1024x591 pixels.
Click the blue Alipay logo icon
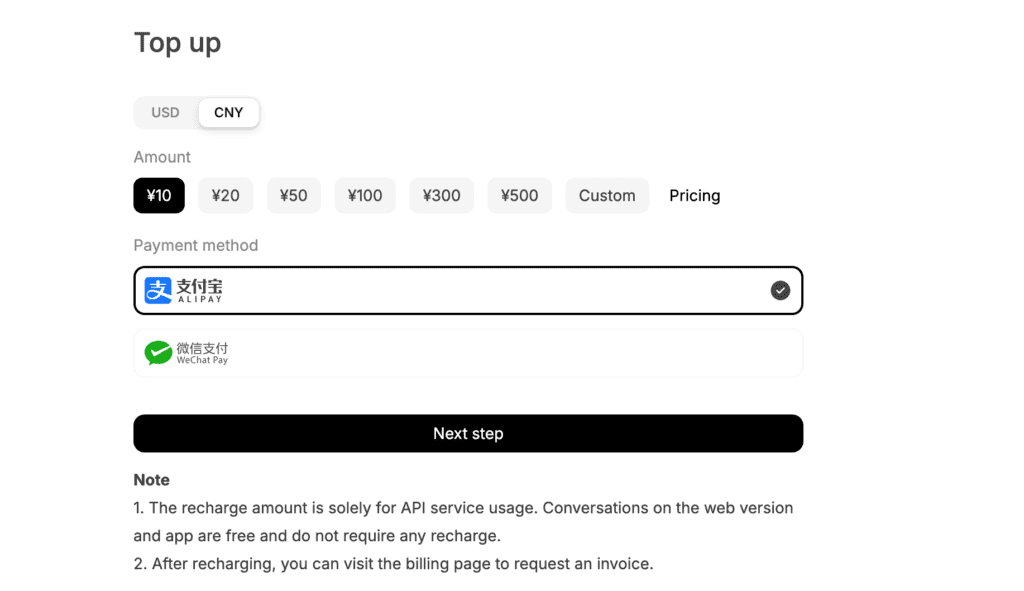[158, 290]
